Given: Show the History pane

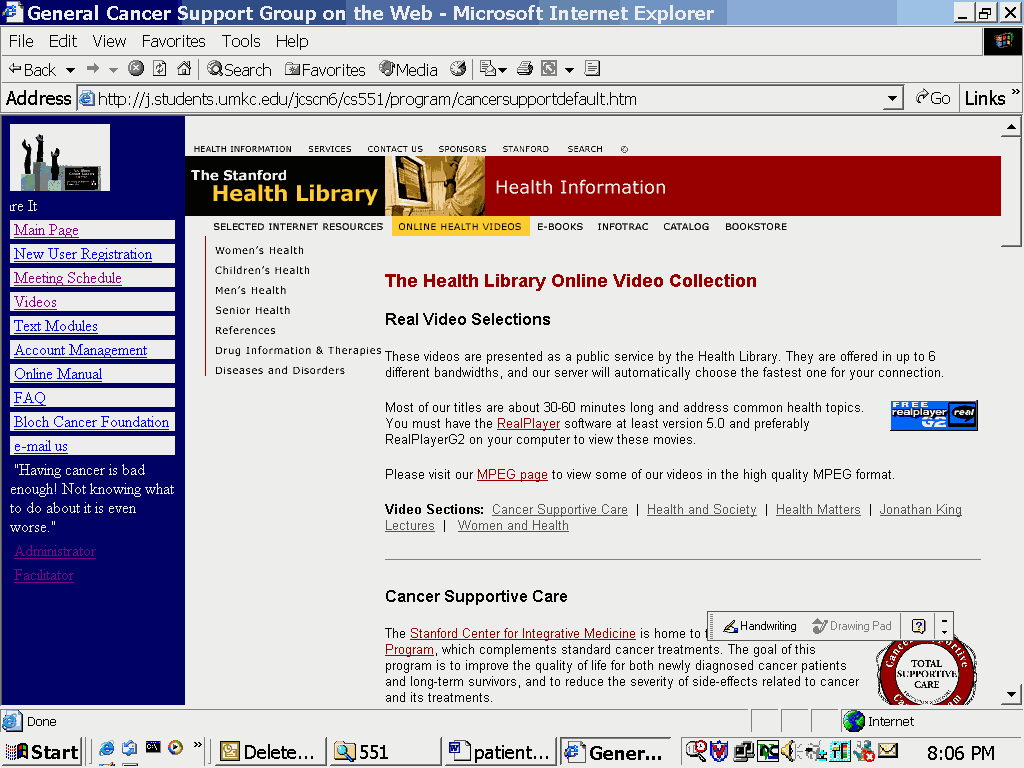Looking at the screenshot, I should point(458,69).
